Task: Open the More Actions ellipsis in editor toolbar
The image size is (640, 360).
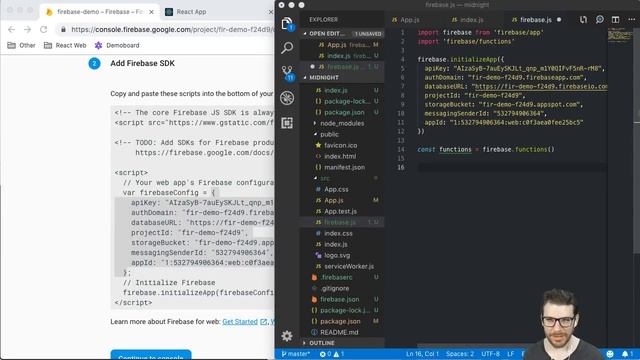Action: point(631,20)
